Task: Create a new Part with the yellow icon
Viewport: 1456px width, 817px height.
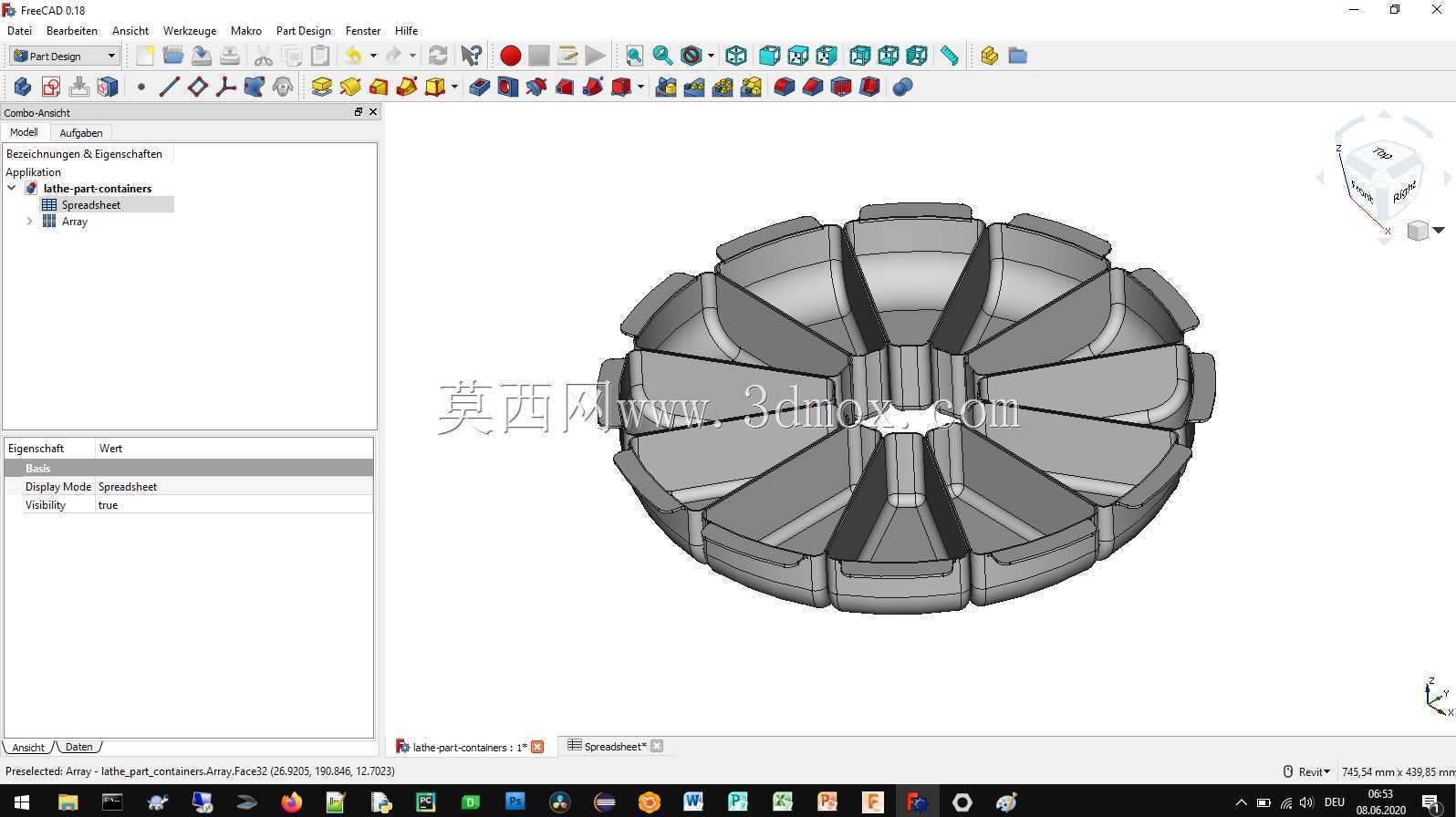Action: pos(990,56)
